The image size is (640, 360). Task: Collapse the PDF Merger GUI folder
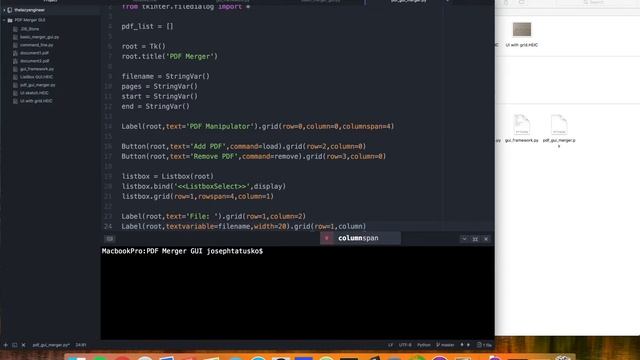pos(4,20)
